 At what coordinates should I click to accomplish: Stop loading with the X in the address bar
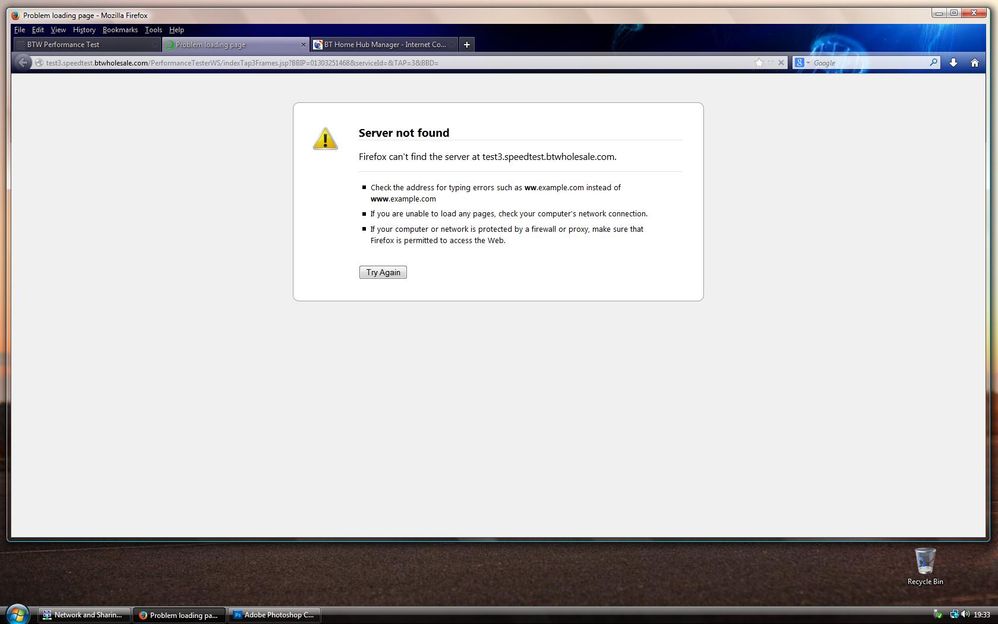coord(781,62)
